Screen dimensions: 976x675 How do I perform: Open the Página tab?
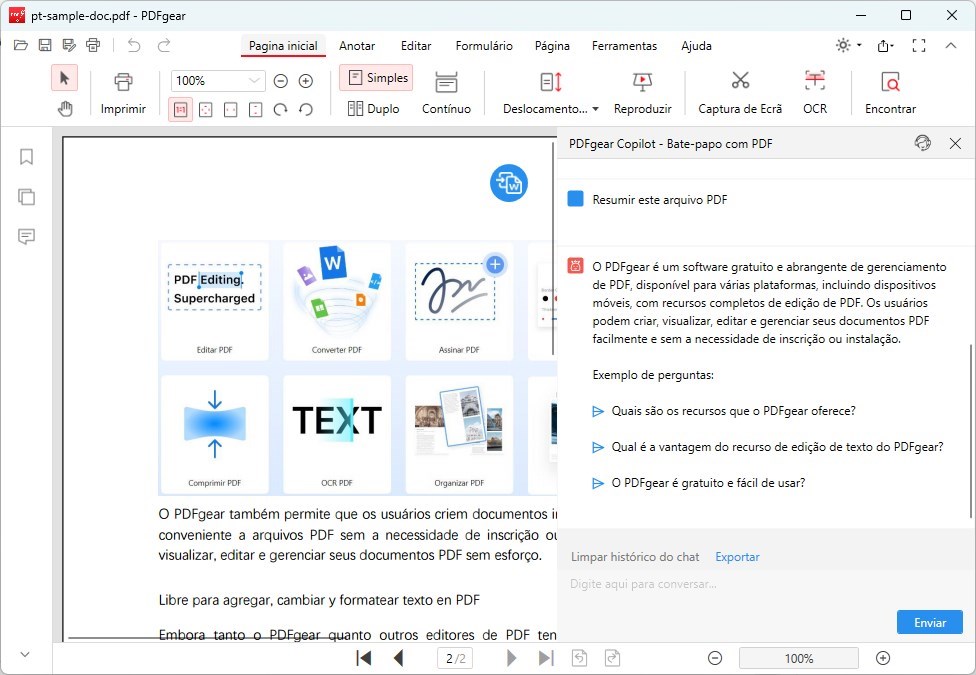[x=552, y=45]
